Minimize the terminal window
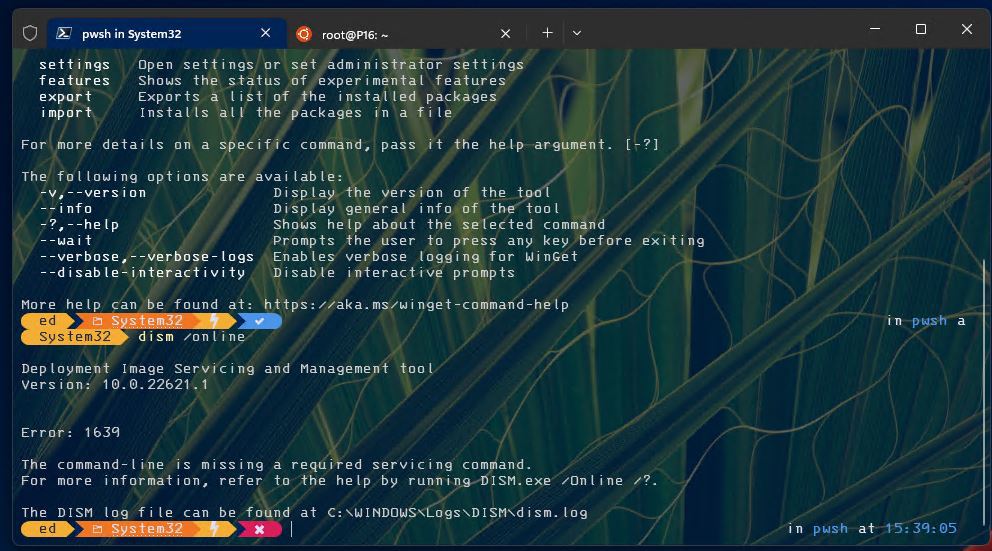This screenshot has height=551, width=992. coord(875,30)
